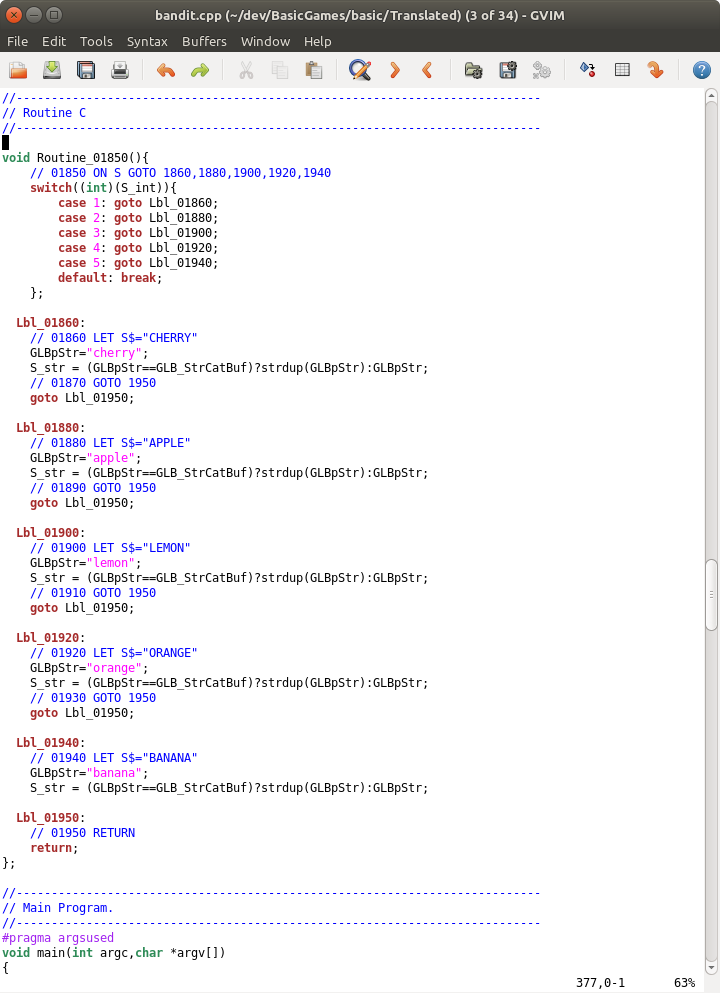Click the scrollbar down arrow

click(x=711, y=968)
